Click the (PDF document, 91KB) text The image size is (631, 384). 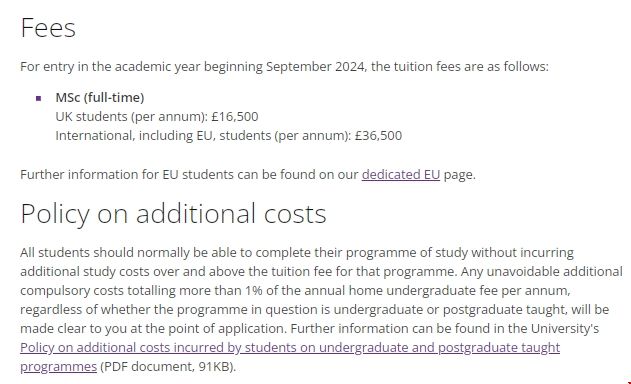[x=168, y=367]
